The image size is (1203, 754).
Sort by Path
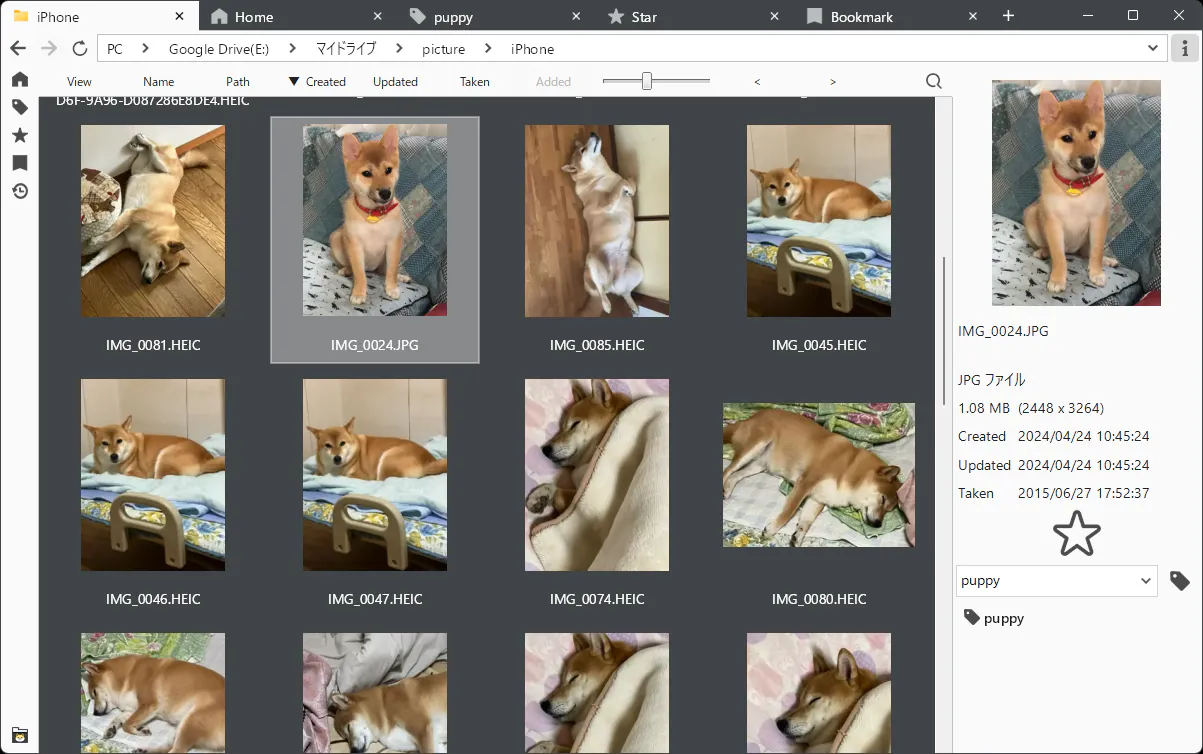click(x=238, y=82)
